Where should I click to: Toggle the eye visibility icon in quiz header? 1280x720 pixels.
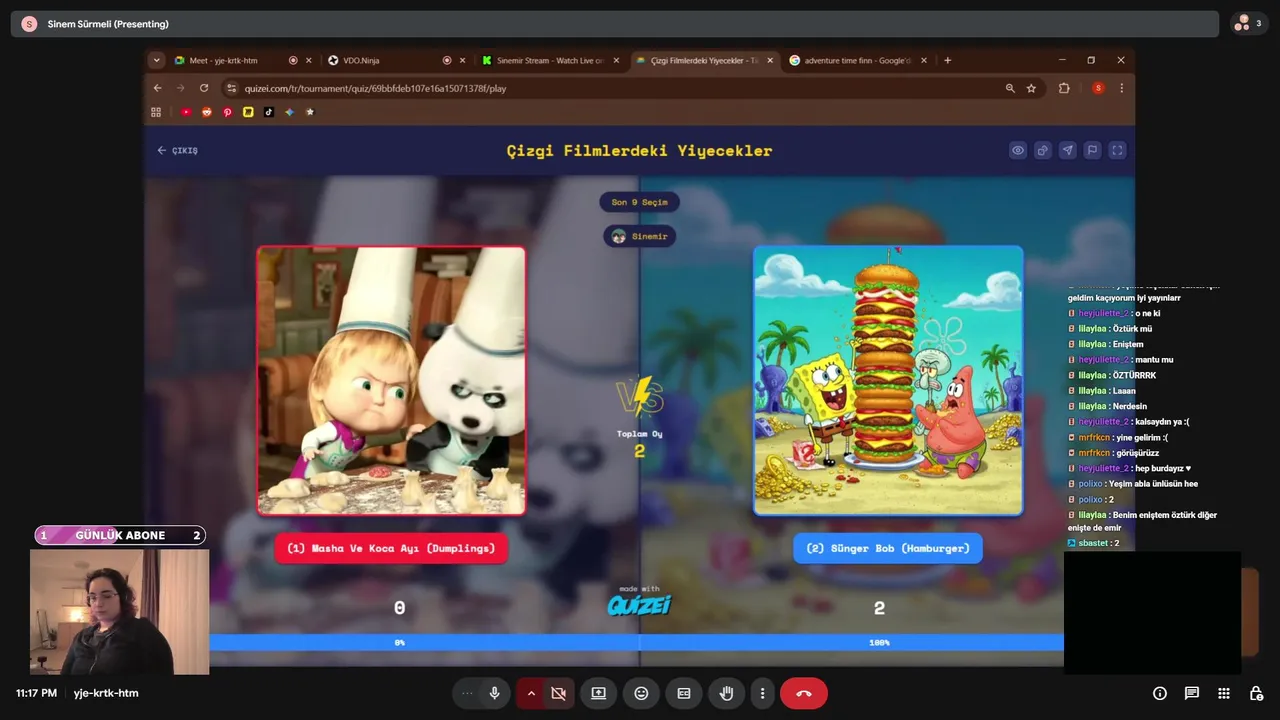(x=1018, y=151)
